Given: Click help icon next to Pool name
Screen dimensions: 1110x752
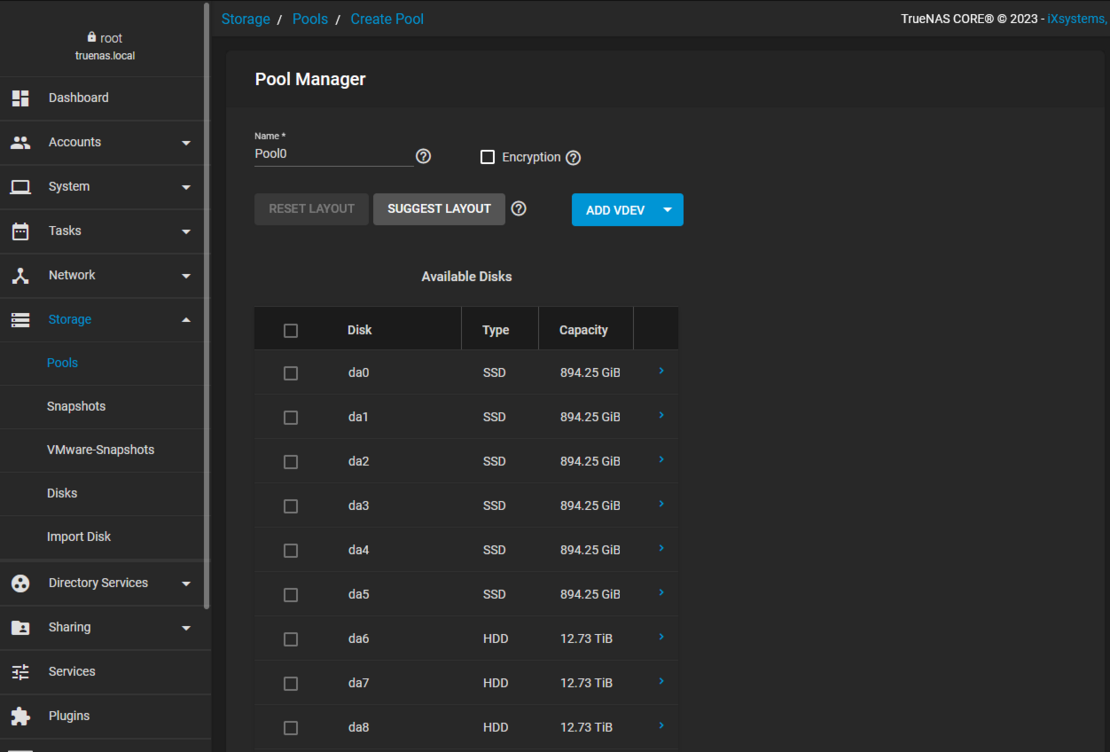Looking at the screenshot, I should 423,156.
